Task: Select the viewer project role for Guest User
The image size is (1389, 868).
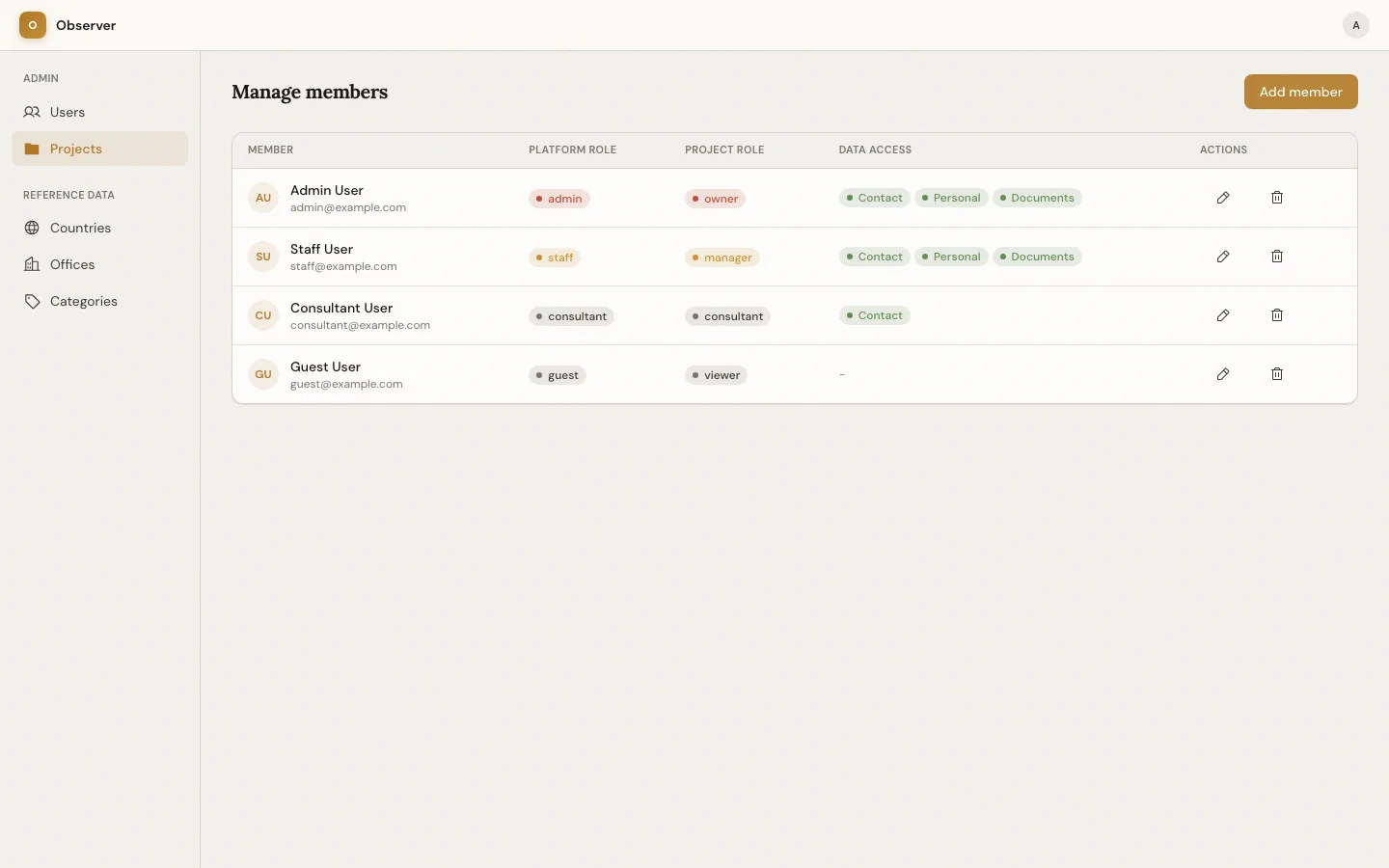Action: point(715,375)
